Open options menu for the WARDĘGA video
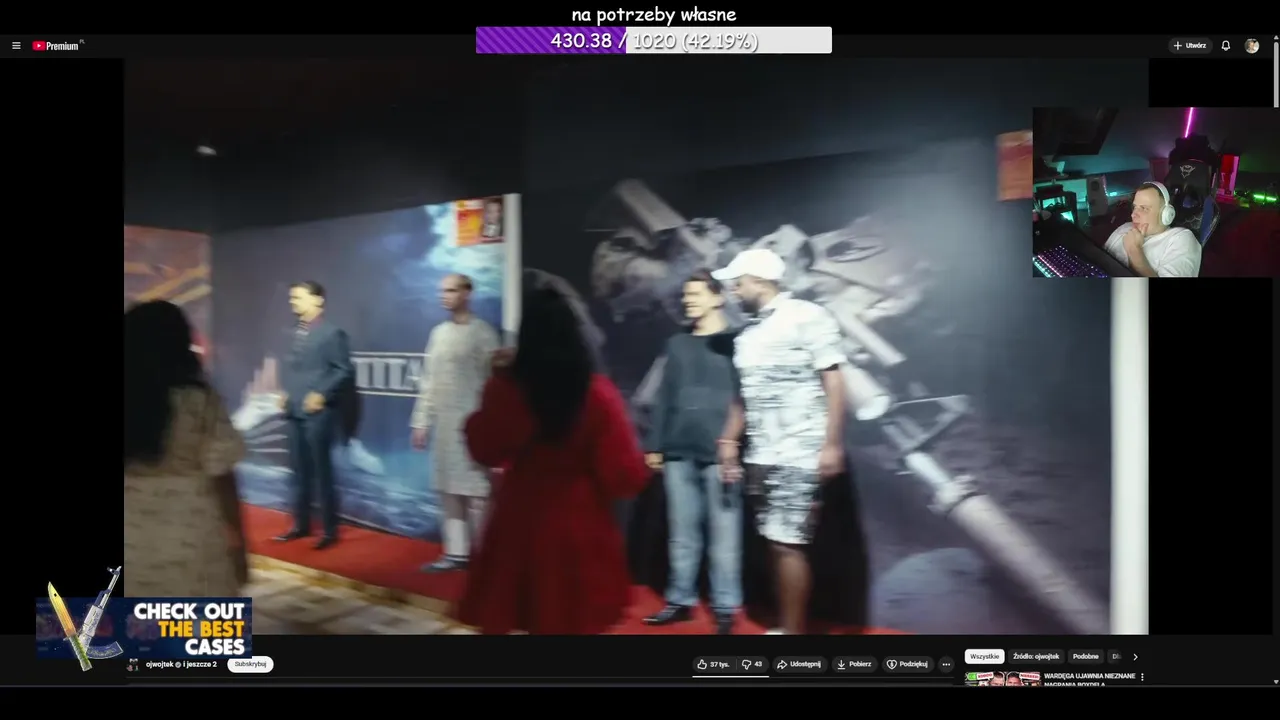1280x720 pixels. click(1142, 677)
